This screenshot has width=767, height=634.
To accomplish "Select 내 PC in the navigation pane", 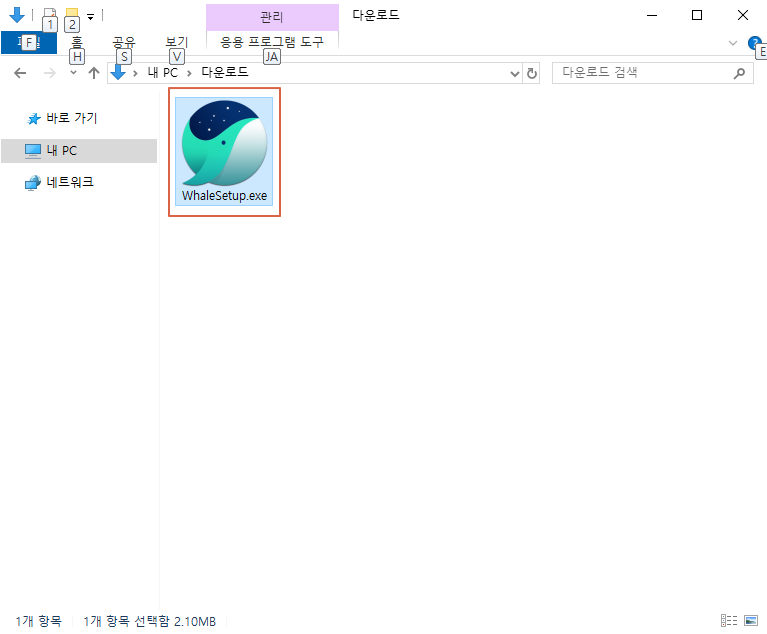I will 79,151.
